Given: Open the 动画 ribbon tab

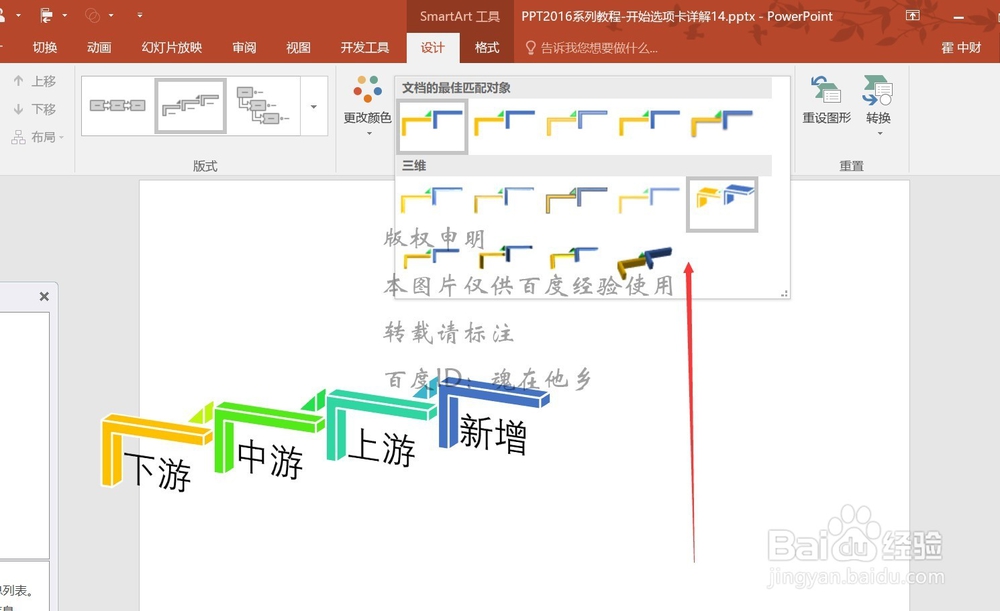Looking at the screenshot, I should point(99,47).
